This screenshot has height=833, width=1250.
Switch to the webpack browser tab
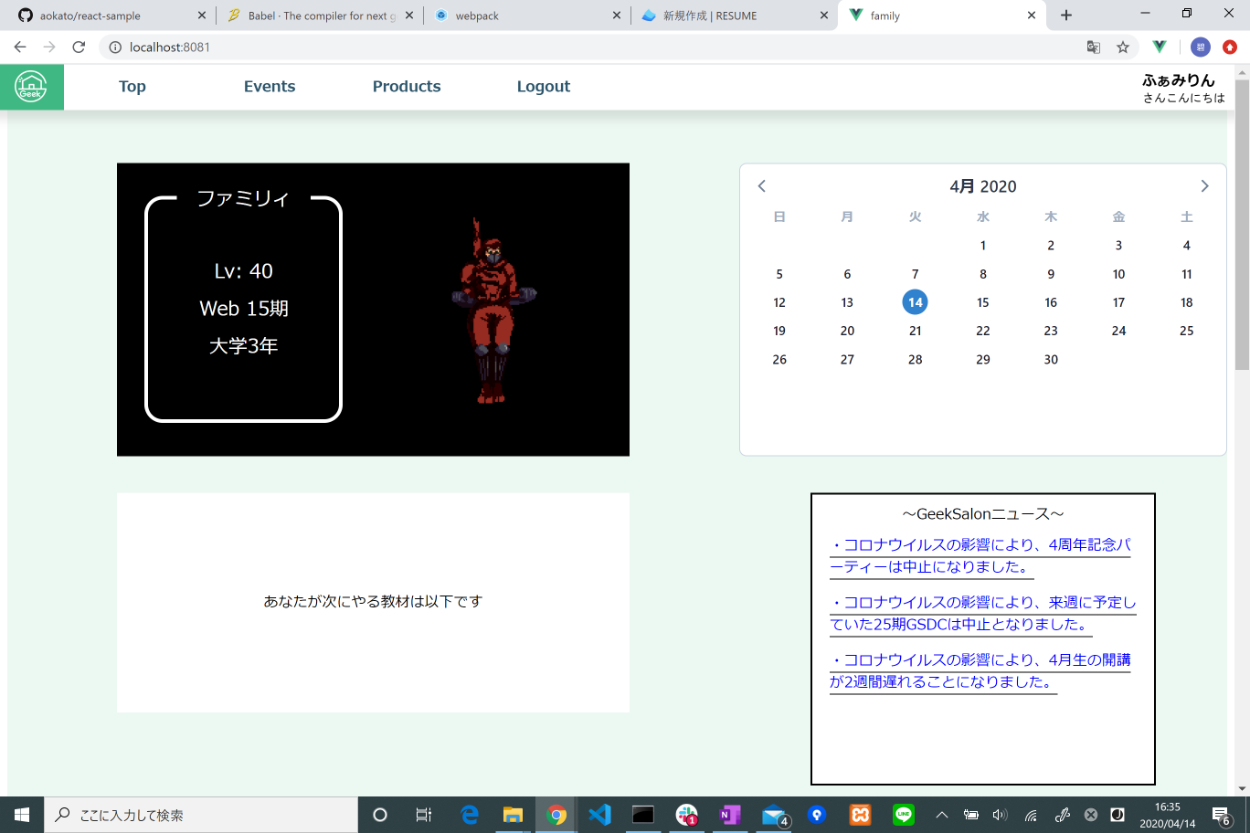click(525, 16)
